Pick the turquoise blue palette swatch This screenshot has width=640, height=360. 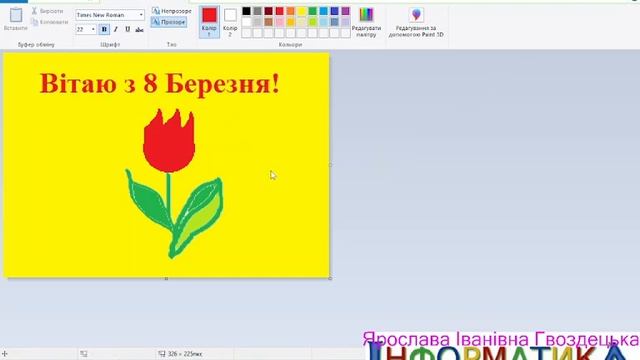click(x=324, y=11)
